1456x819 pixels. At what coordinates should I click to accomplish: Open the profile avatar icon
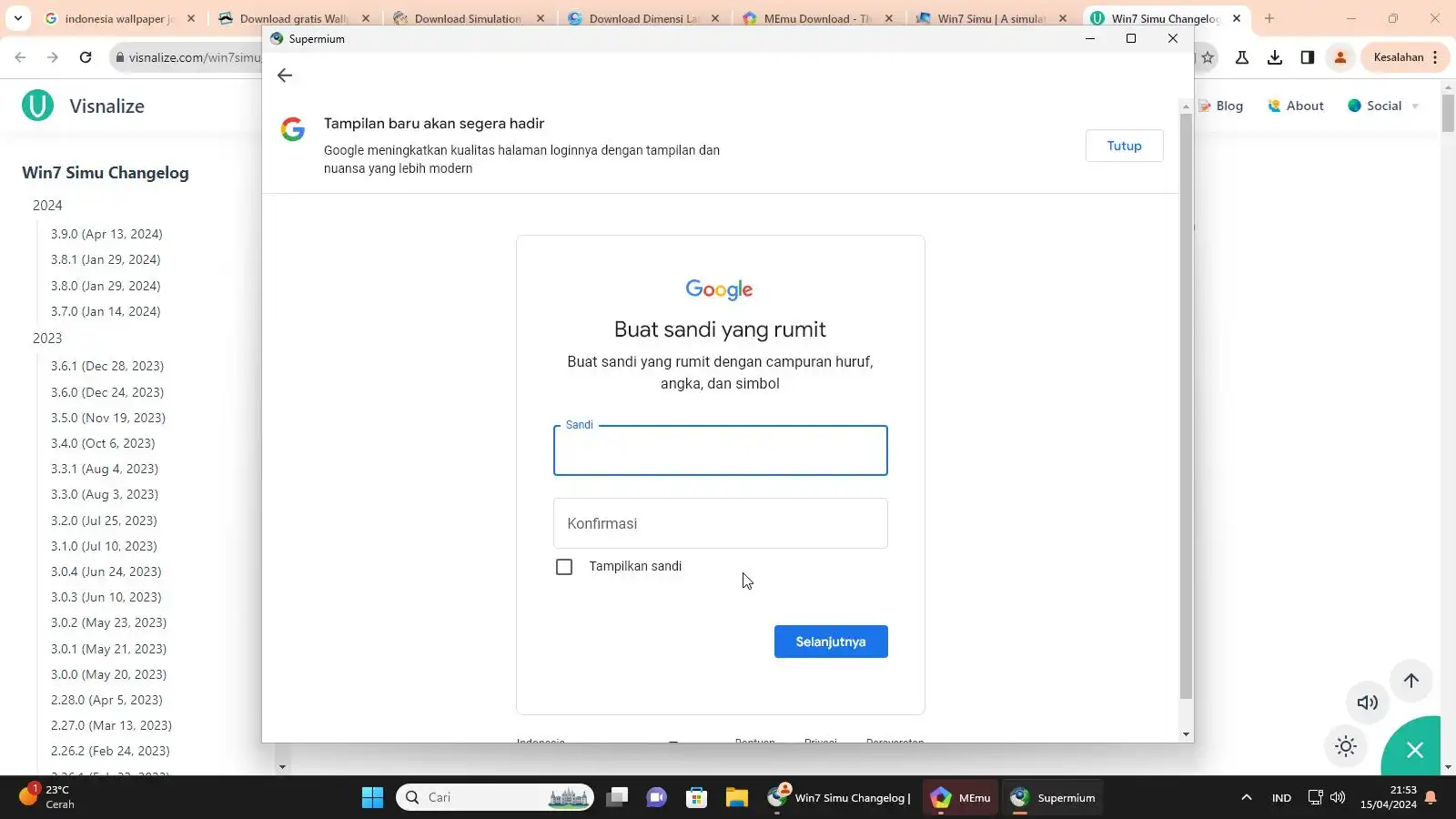coord(1340,57)
